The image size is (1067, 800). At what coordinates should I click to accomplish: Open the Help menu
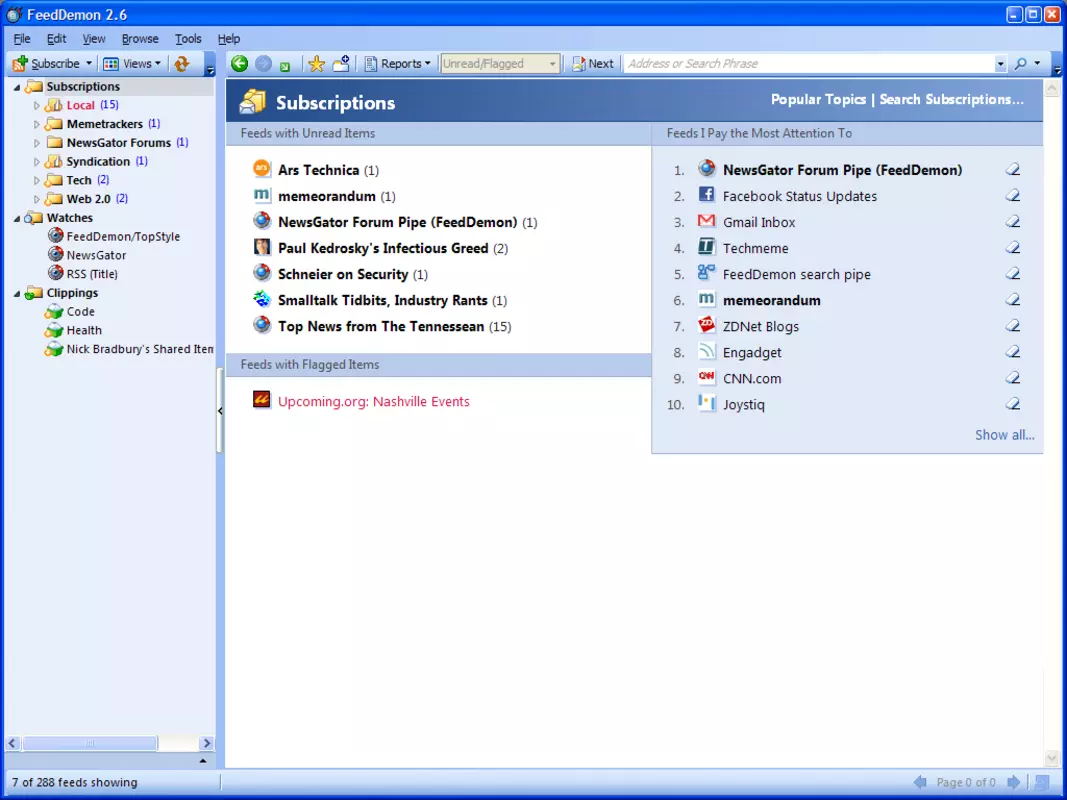pyautogui.click(x=229, y=39)
